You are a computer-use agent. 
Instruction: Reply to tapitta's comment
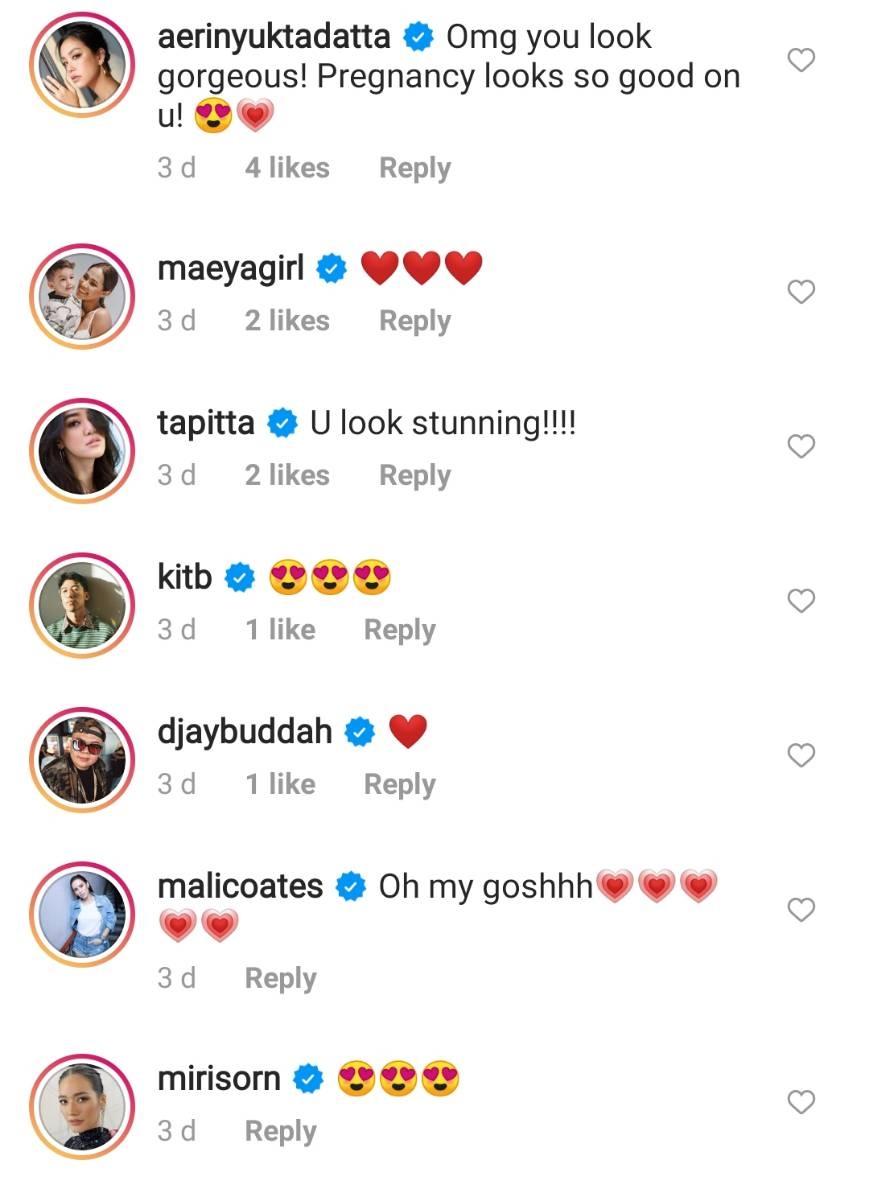pos(414,476)
